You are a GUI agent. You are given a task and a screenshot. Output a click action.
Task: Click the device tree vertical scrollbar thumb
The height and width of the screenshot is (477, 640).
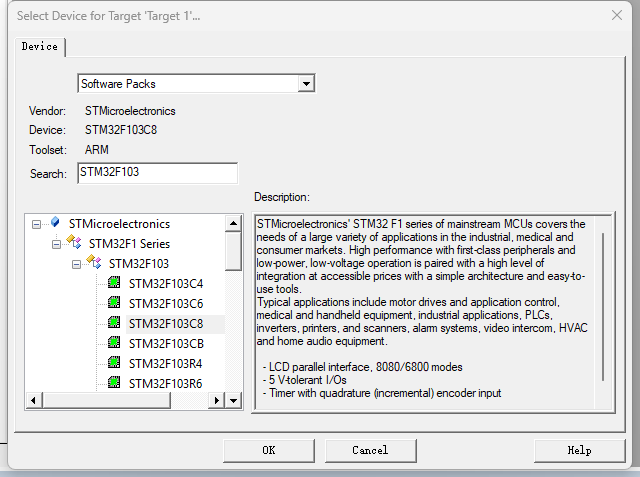coord(233,251)
